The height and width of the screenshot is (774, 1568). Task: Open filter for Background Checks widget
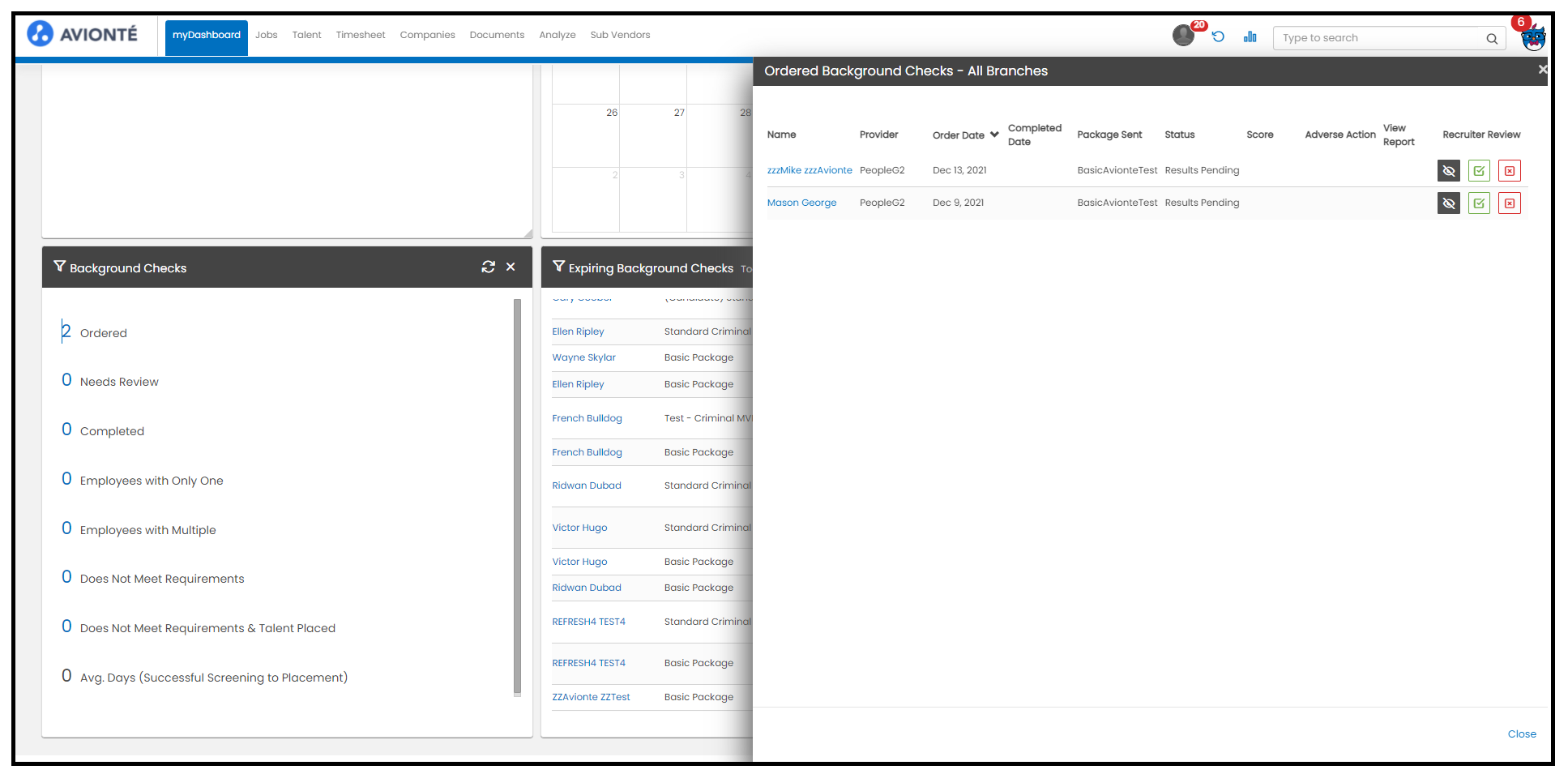click(59, 266)
